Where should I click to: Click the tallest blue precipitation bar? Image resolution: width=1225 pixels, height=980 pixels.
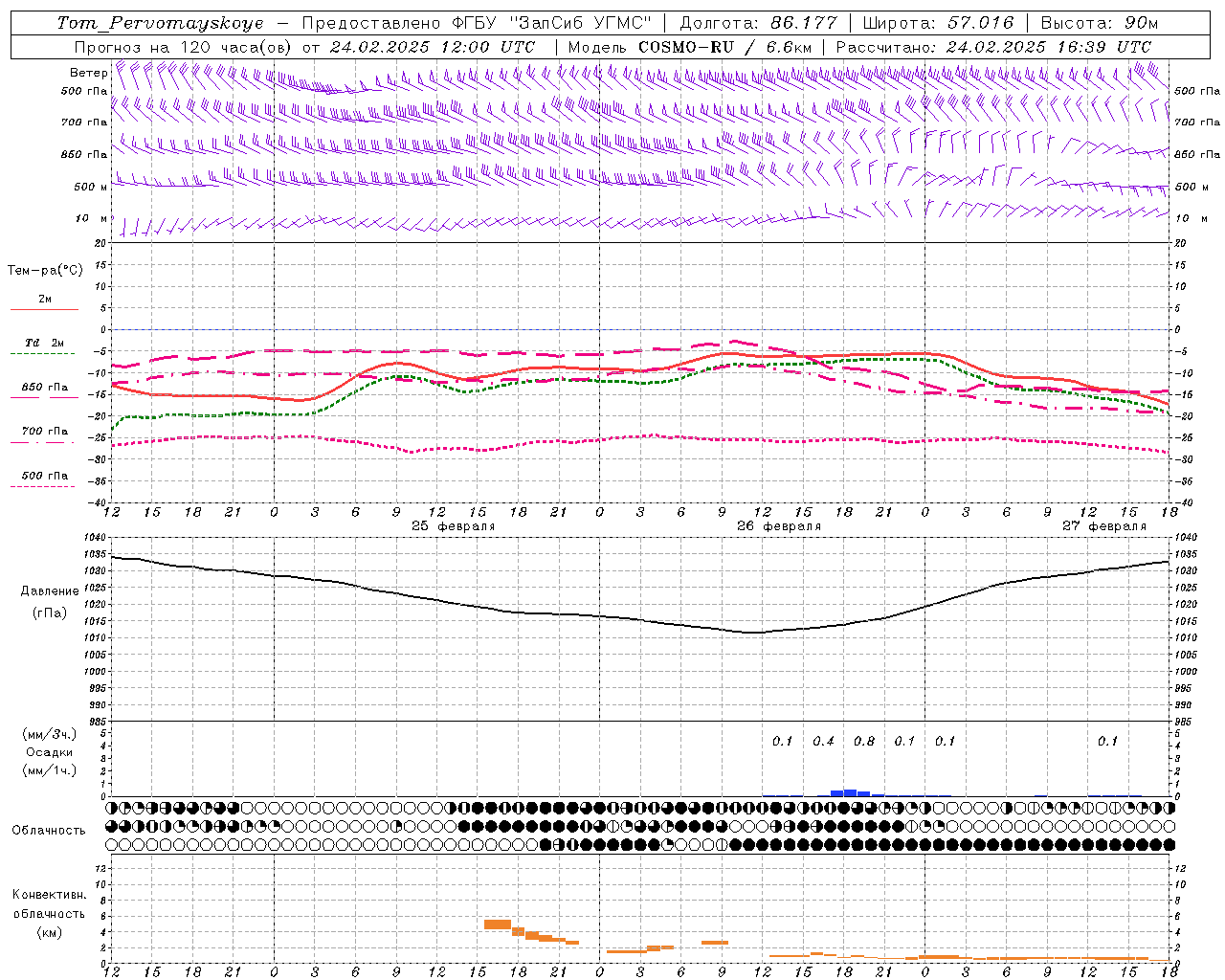pos(850,792)
